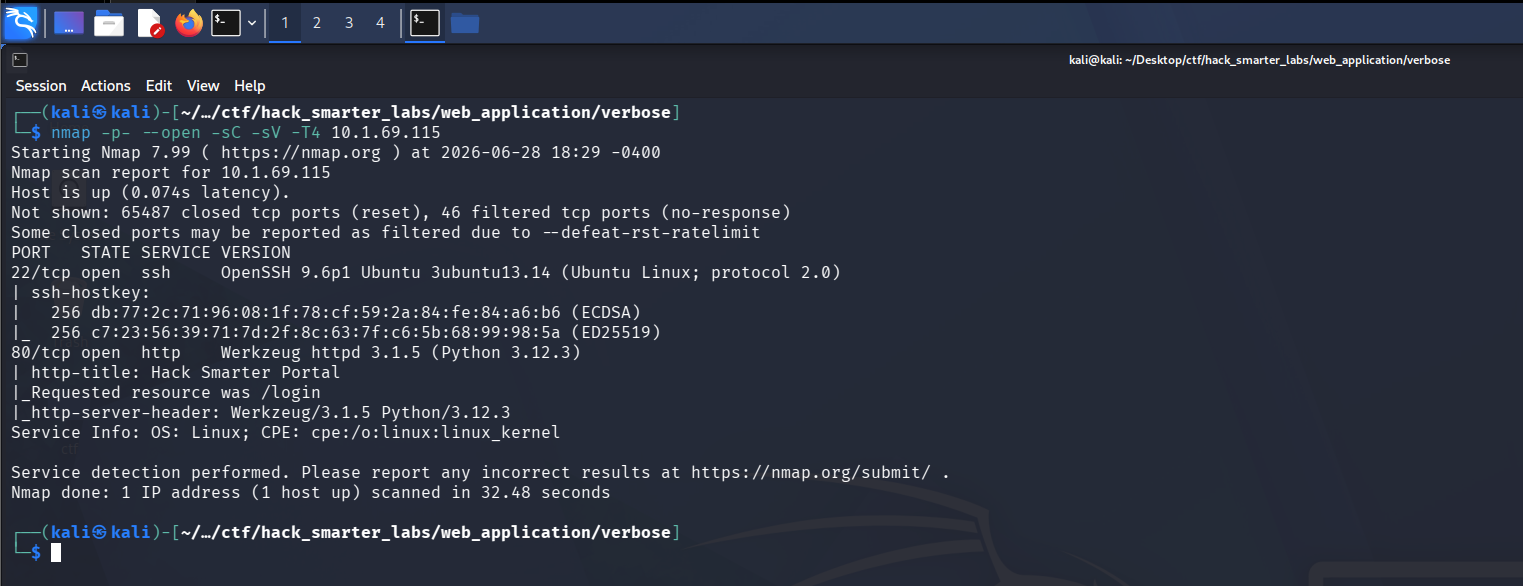This screenshot has height=586, width=1523.
Task: Click the terminal window title icon
Action: [x=18, y=60]
